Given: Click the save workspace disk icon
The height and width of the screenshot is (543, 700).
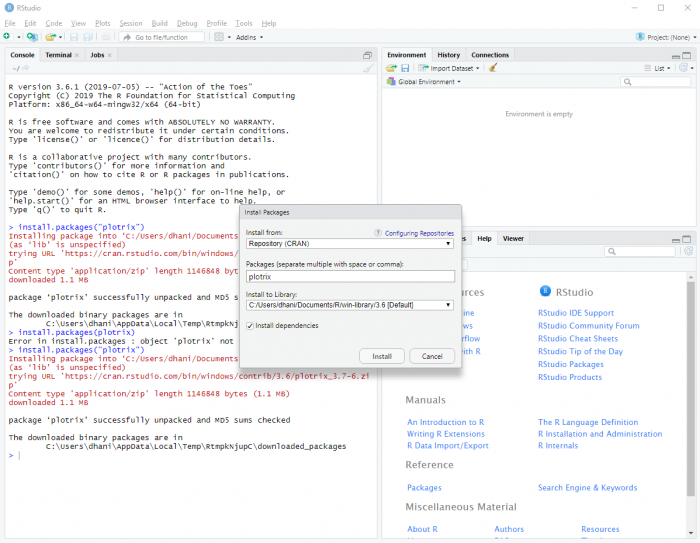Looking at the screenshot, I should [x=405, y=68].
